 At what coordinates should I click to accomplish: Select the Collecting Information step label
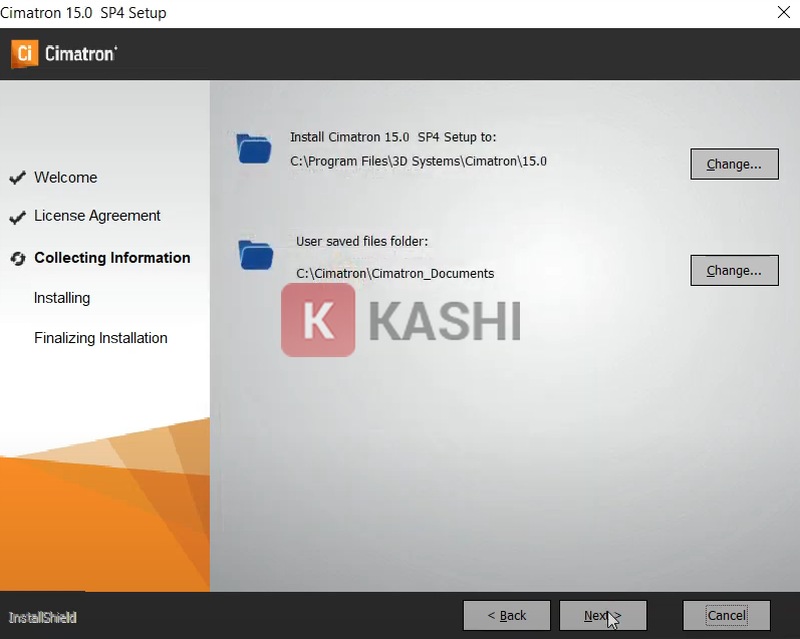112,258
